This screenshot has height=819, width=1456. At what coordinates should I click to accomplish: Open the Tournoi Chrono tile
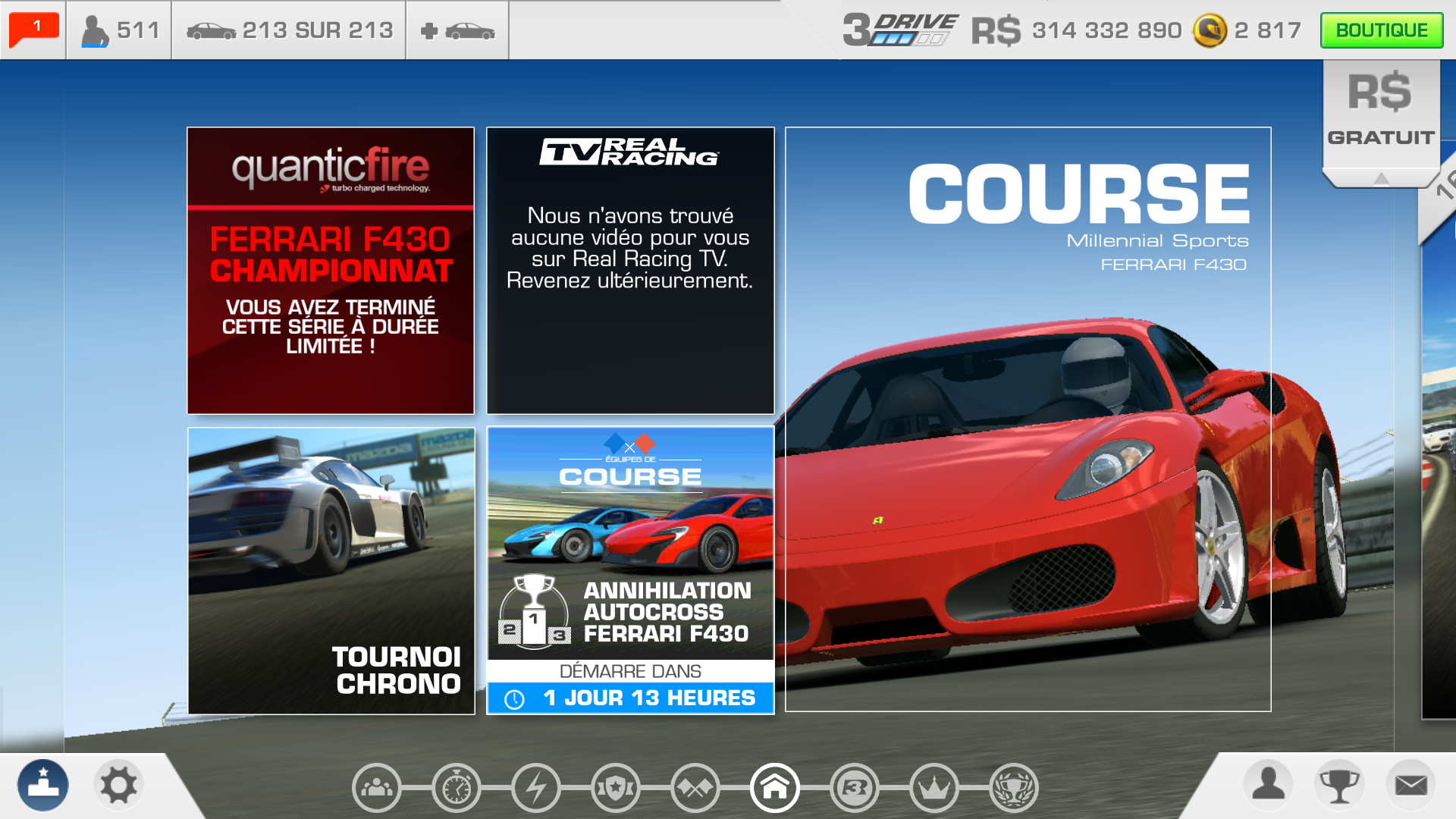pyautogui.click(x=331, y=571)
